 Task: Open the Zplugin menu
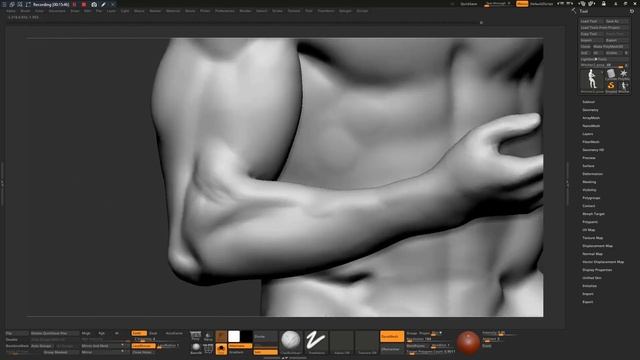[345, 11]
